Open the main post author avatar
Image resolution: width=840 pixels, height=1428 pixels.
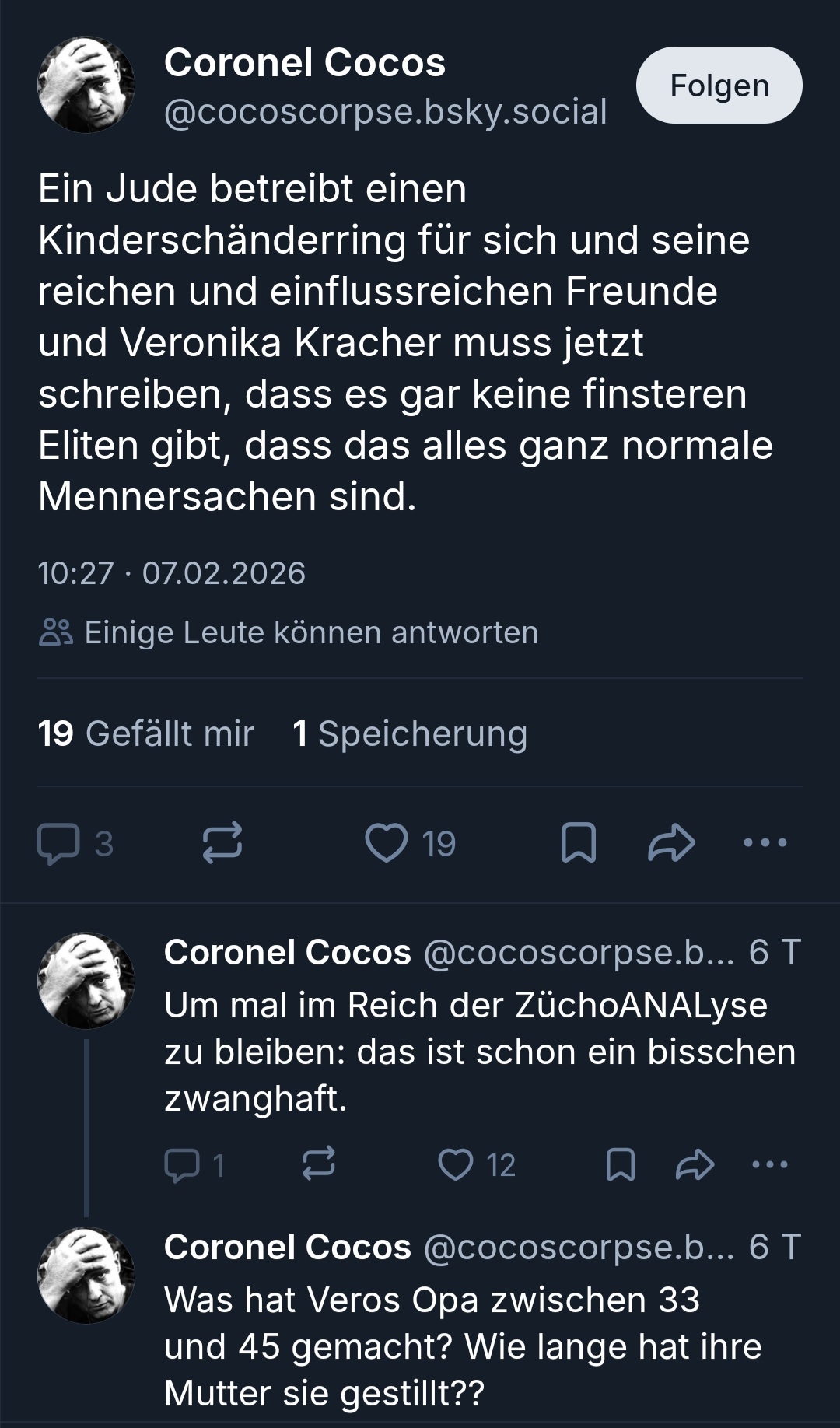86,85
